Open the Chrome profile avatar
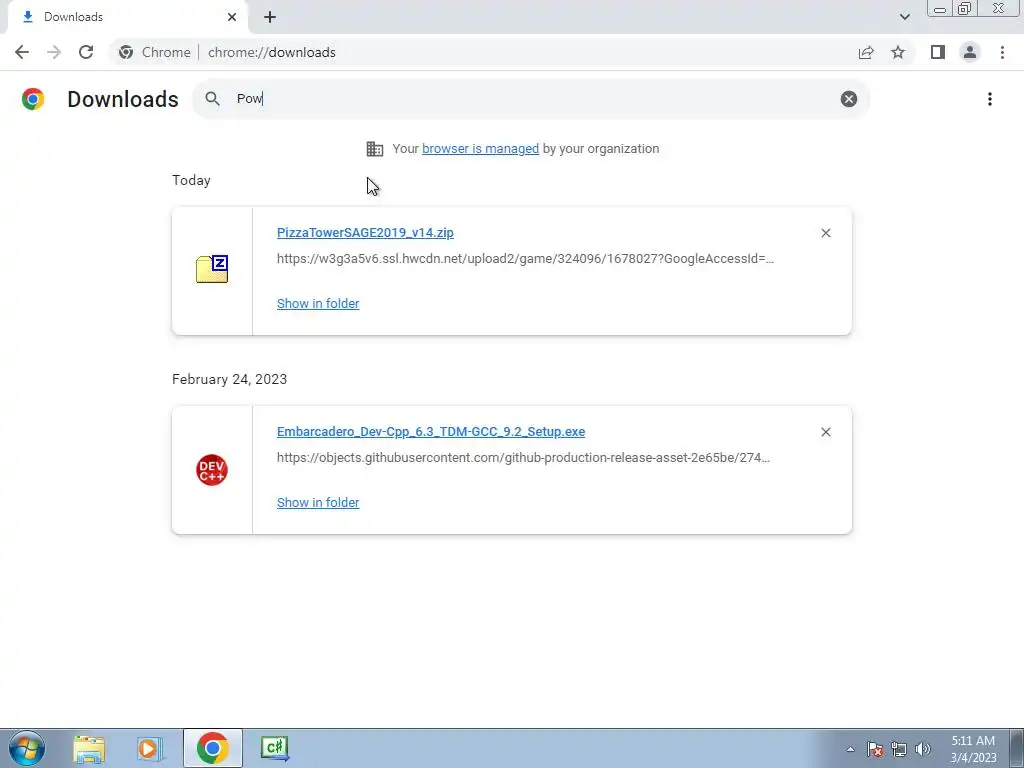This screenshot has width=1024, height=768. 970,52
